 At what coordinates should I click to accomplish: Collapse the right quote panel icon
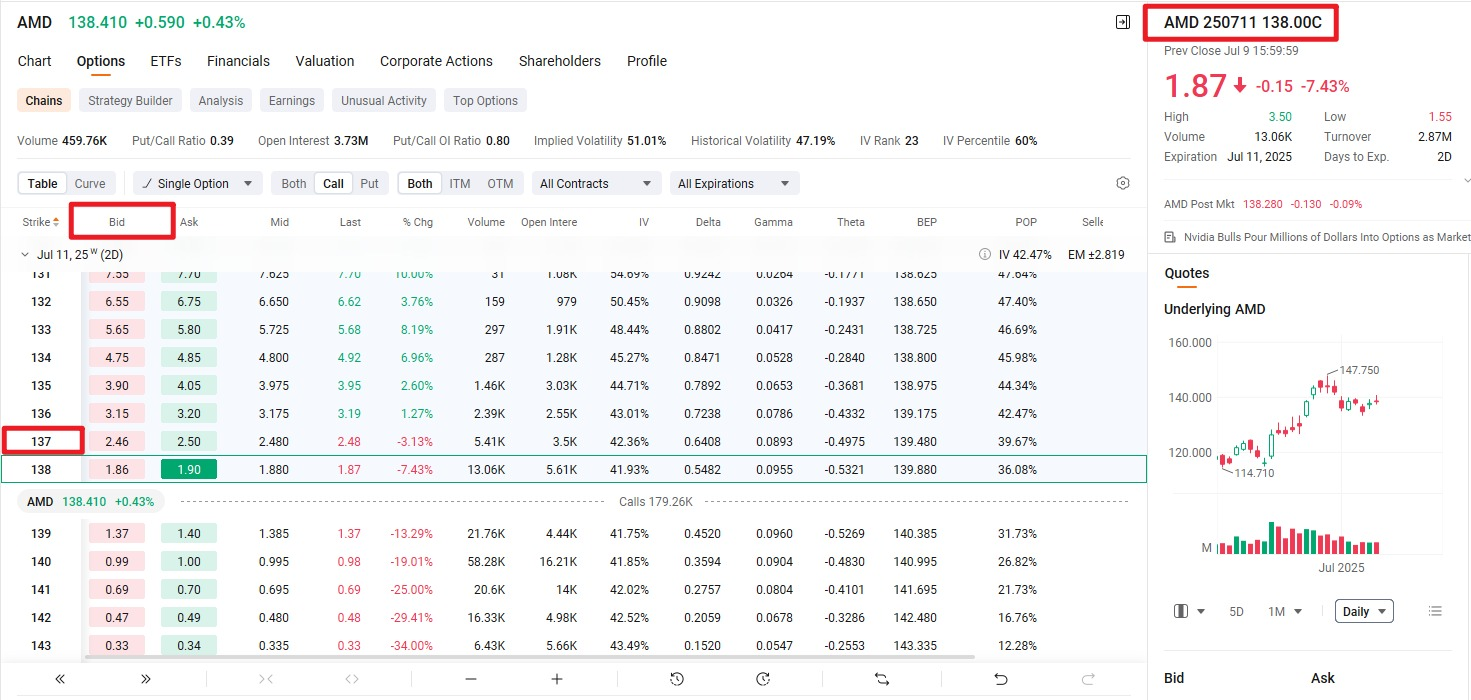coord(1122,22)
